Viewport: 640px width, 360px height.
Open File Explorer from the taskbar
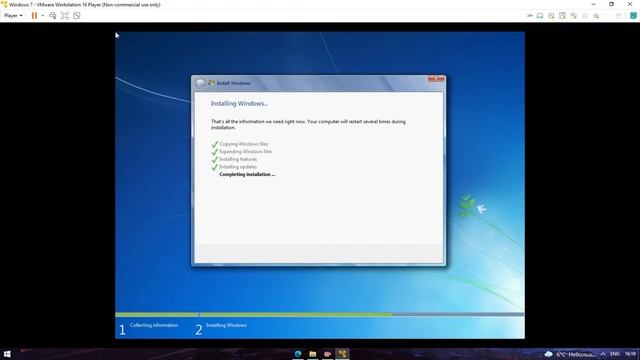[x=313, y=354]
